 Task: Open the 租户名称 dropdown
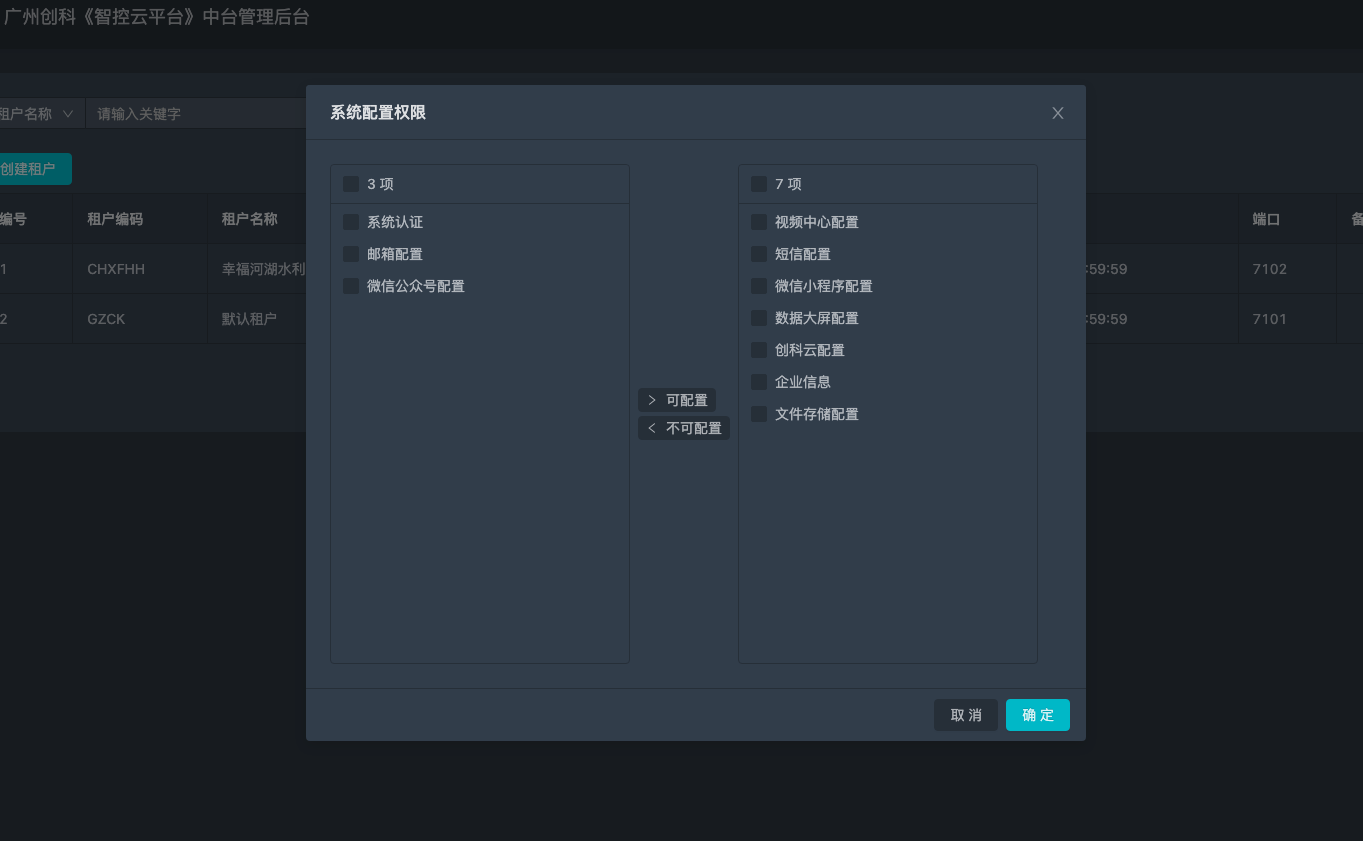coord(40,113)
